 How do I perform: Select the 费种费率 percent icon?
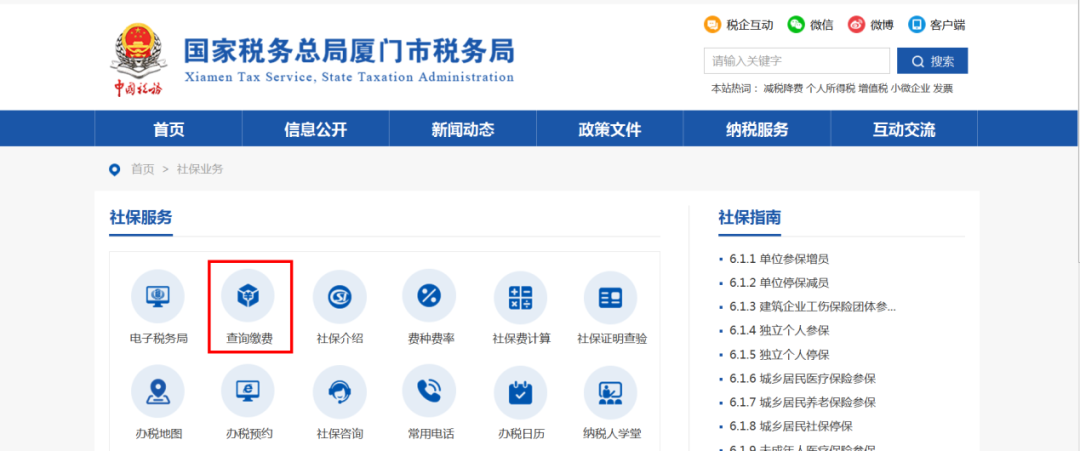pyautogui.click(x=429, y=296)
